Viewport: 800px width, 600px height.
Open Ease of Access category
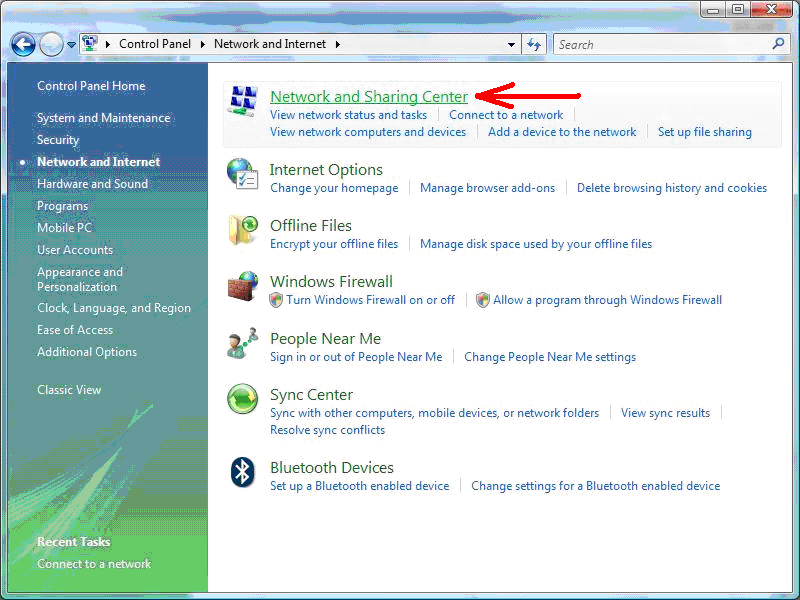(75, 330)
